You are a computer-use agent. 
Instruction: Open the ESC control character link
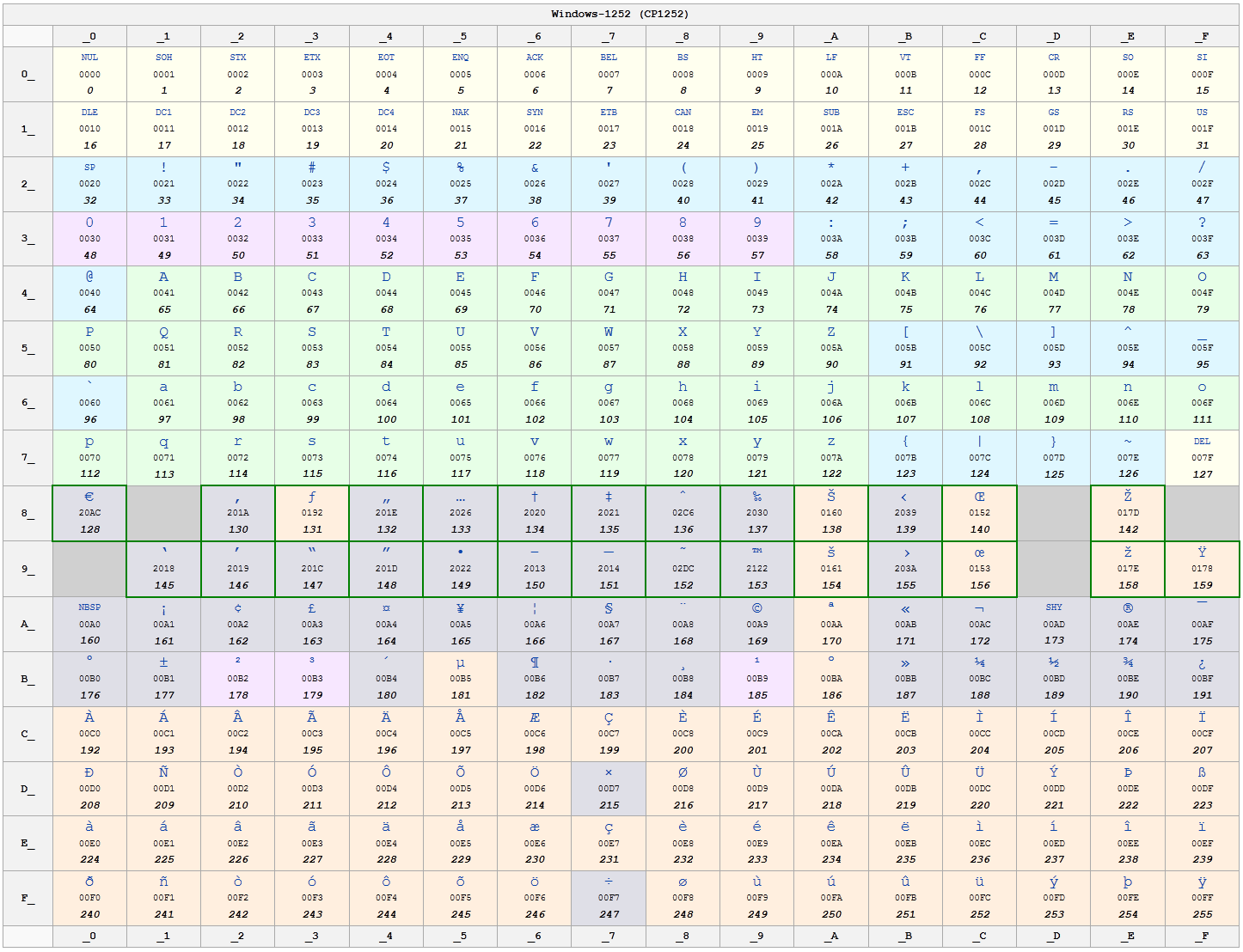(905, 113)
